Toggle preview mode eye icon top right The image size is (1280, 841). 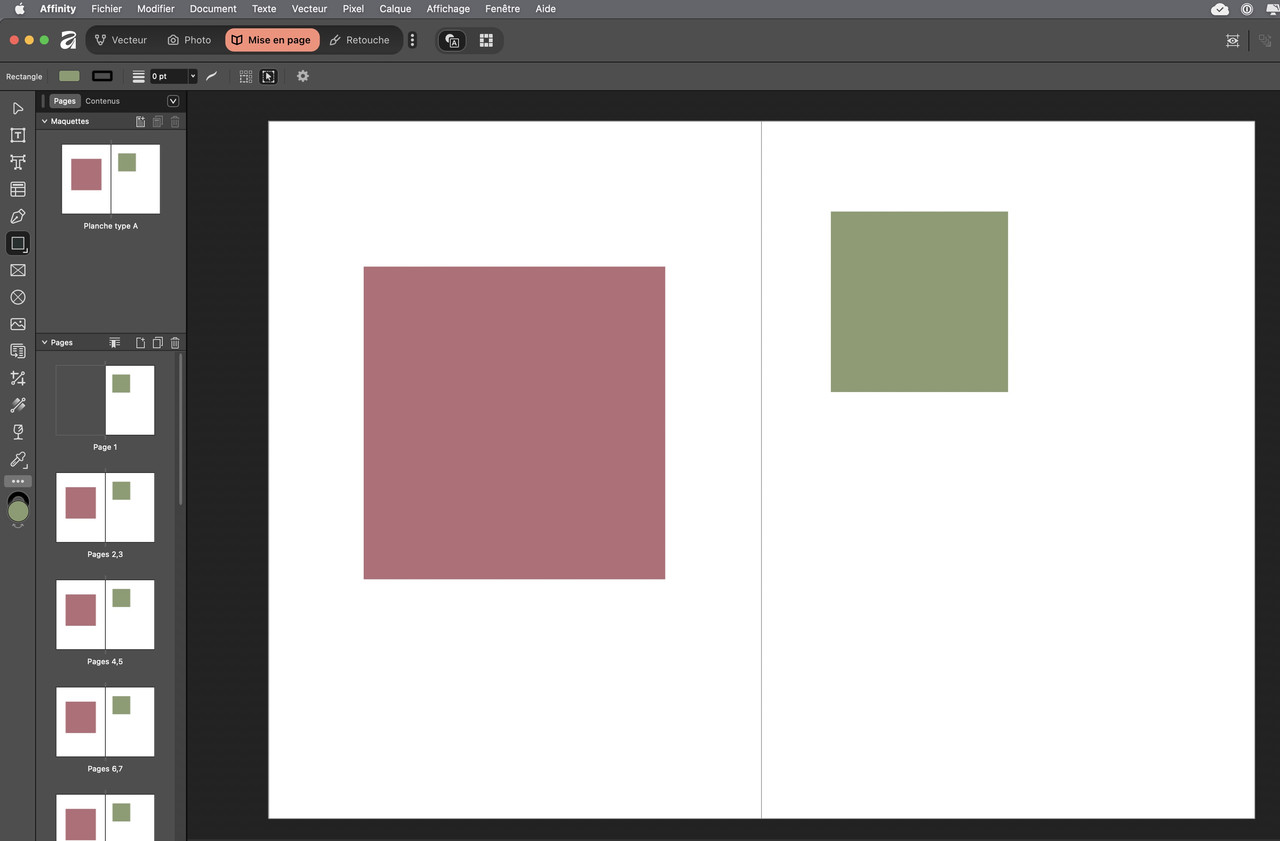coord(1233,40)
